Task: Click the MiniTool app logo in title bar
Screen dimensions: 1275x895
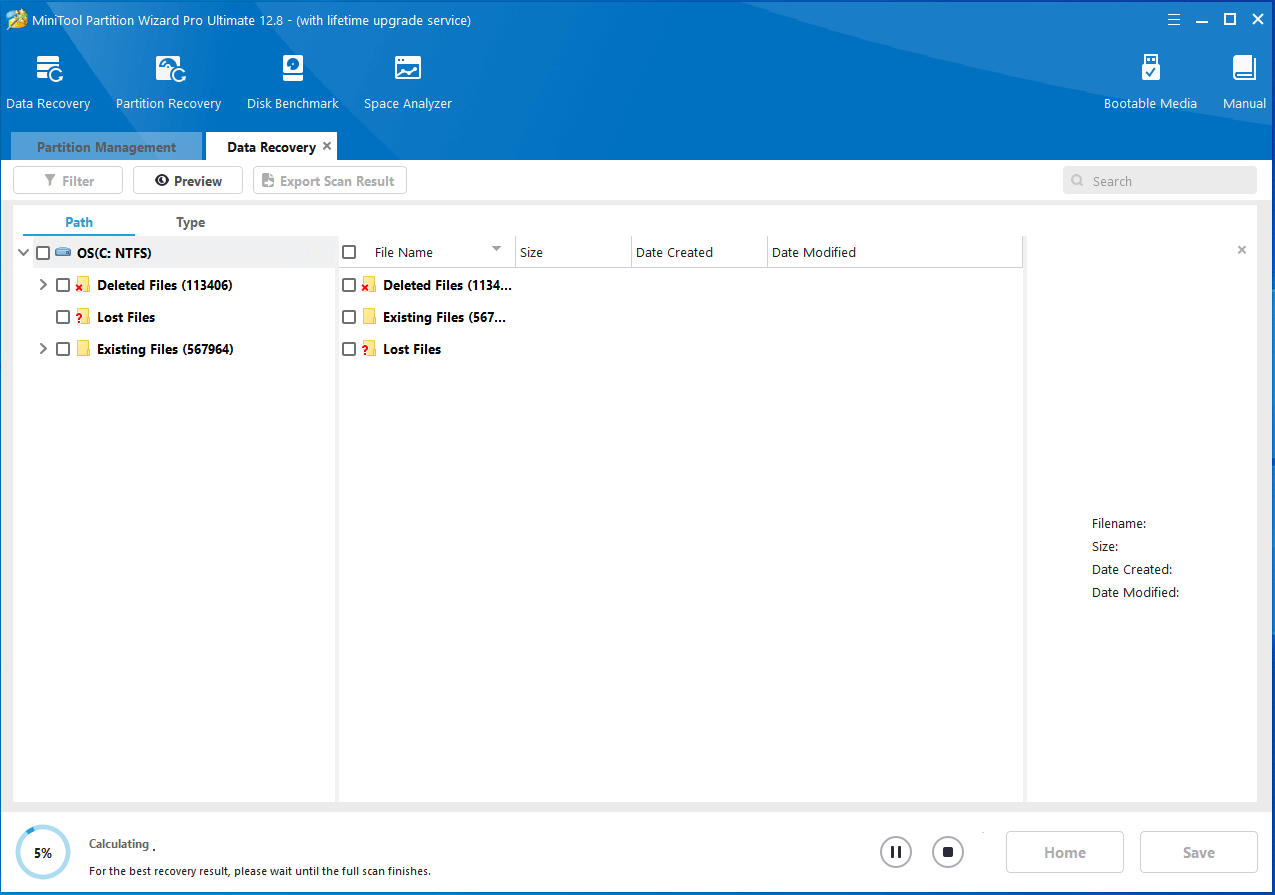Action: pyautogui.click(x=17, y=19)
